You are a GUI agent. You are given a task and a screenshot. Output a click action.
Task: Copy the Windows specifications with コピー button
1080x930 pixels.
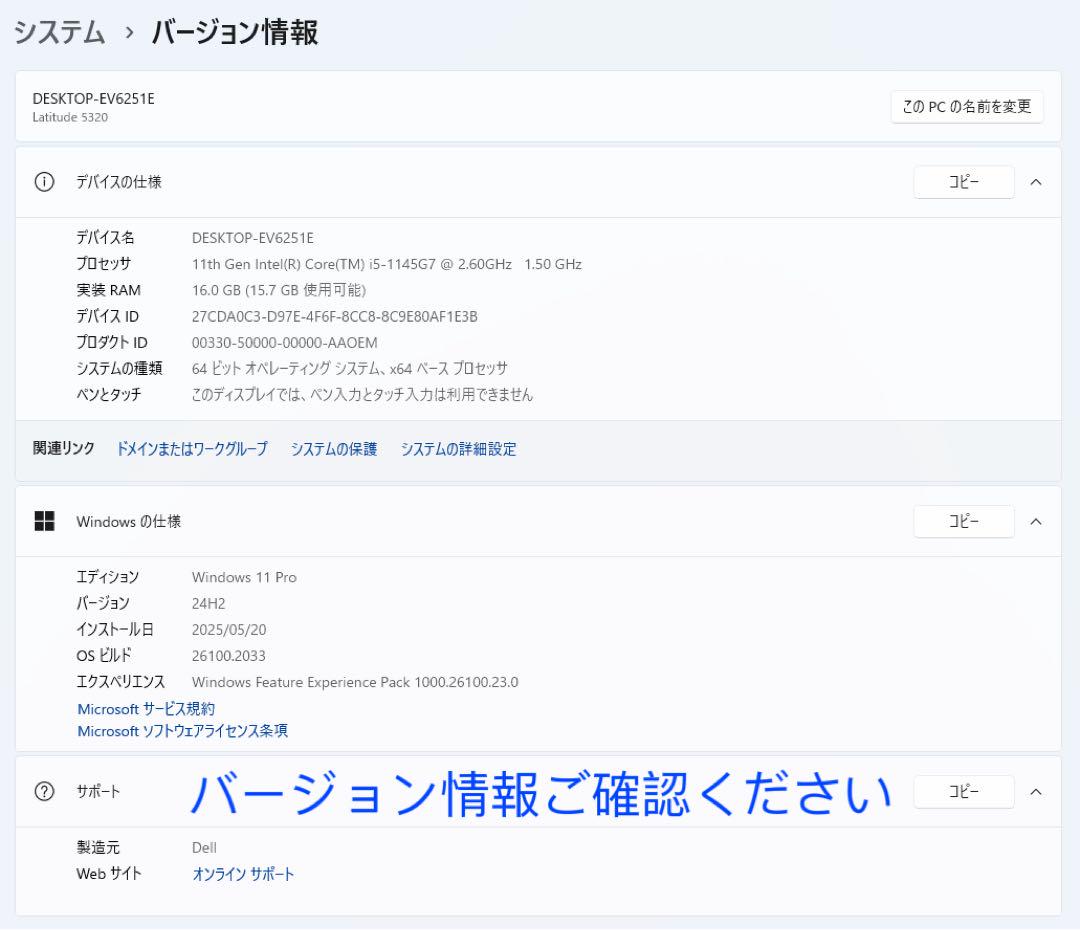coord(964,521)
